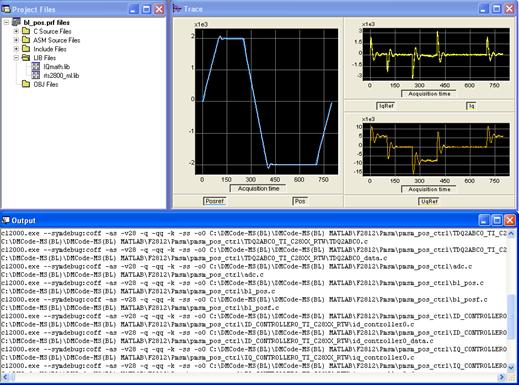This screenshot has width=519, height=385.
Task: Close the Trace window
Action: (509, 9)
